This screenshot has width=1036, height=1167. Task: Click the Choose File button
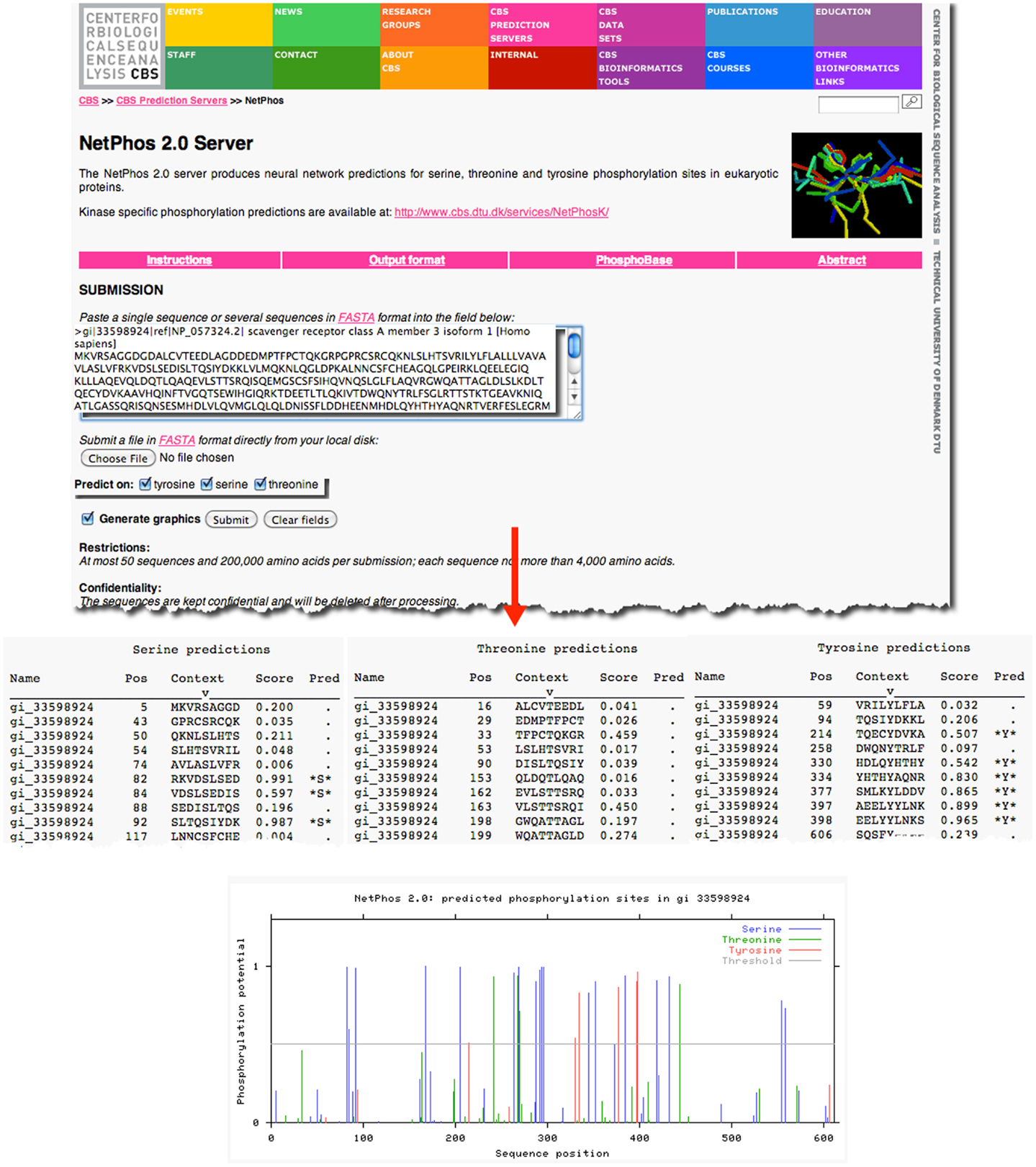[x=117, y=458]
